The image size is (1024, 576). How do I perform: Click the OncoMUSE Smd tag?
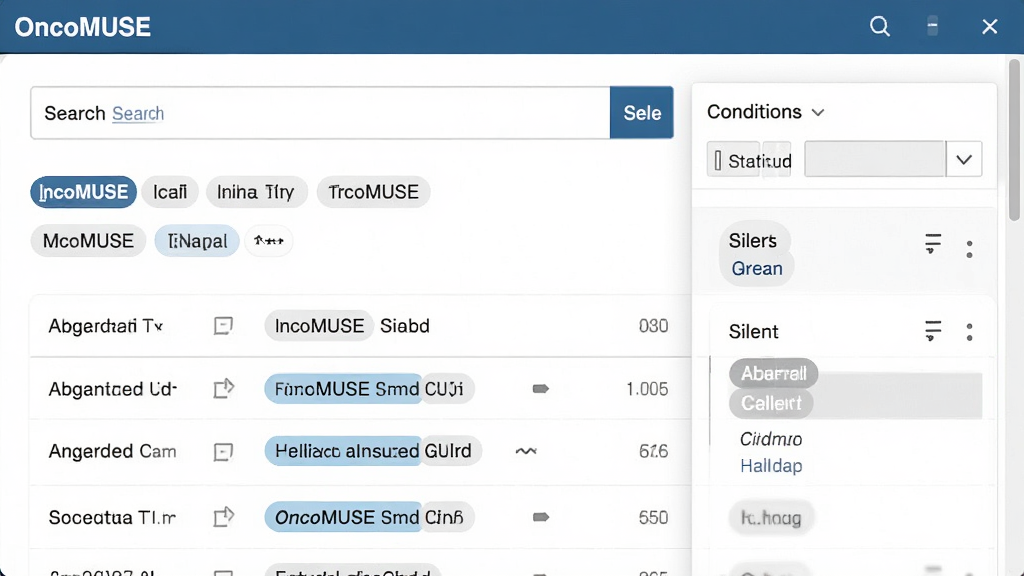(x=344, y=517)
